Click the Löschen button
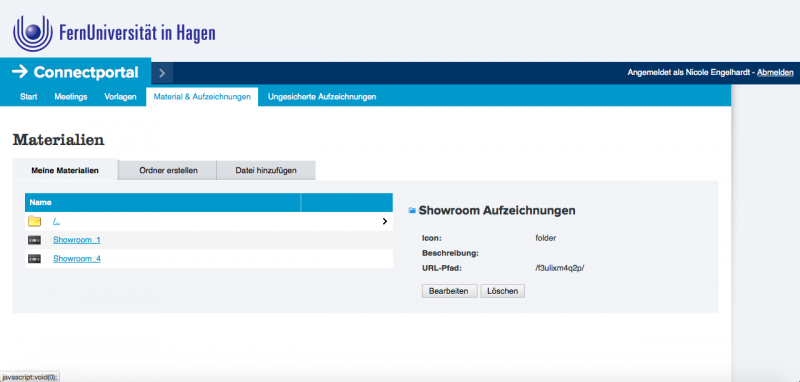The width and height of the screenshot is (800, 382). (x=503, y=291)
